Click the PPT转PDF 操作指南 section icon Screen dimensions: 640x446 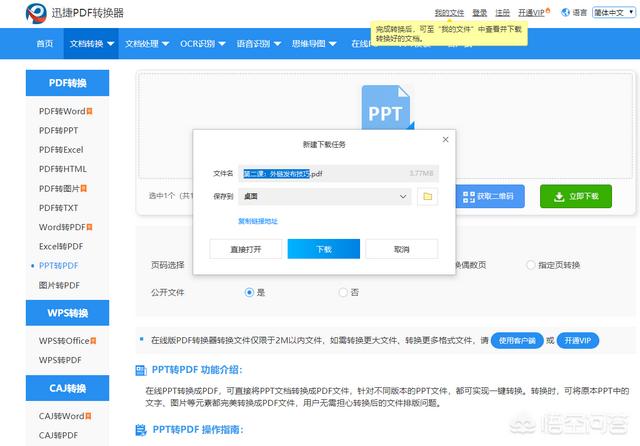coord(141,430)
